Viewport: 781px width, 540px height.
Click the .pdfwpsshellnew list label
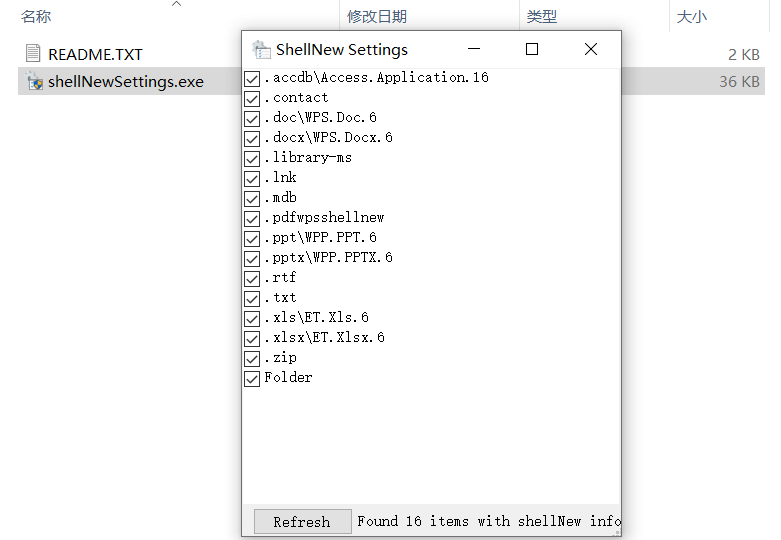pyautogui.click(x=324, y=218)
